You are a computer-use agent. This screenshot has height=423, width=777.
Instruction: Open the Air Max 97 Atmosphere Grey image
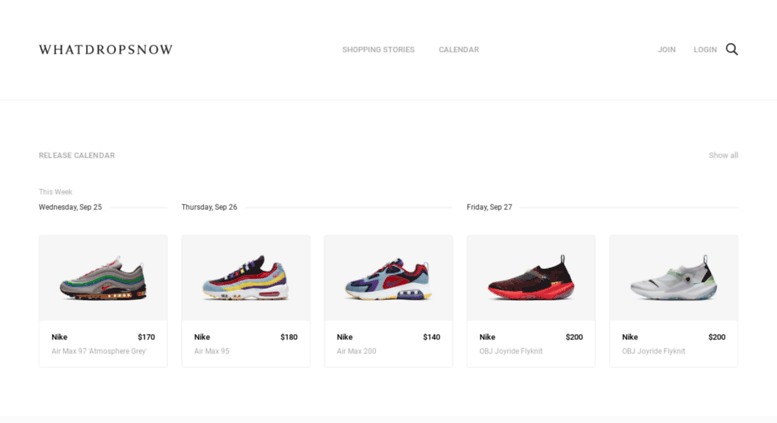pos(103,278)
